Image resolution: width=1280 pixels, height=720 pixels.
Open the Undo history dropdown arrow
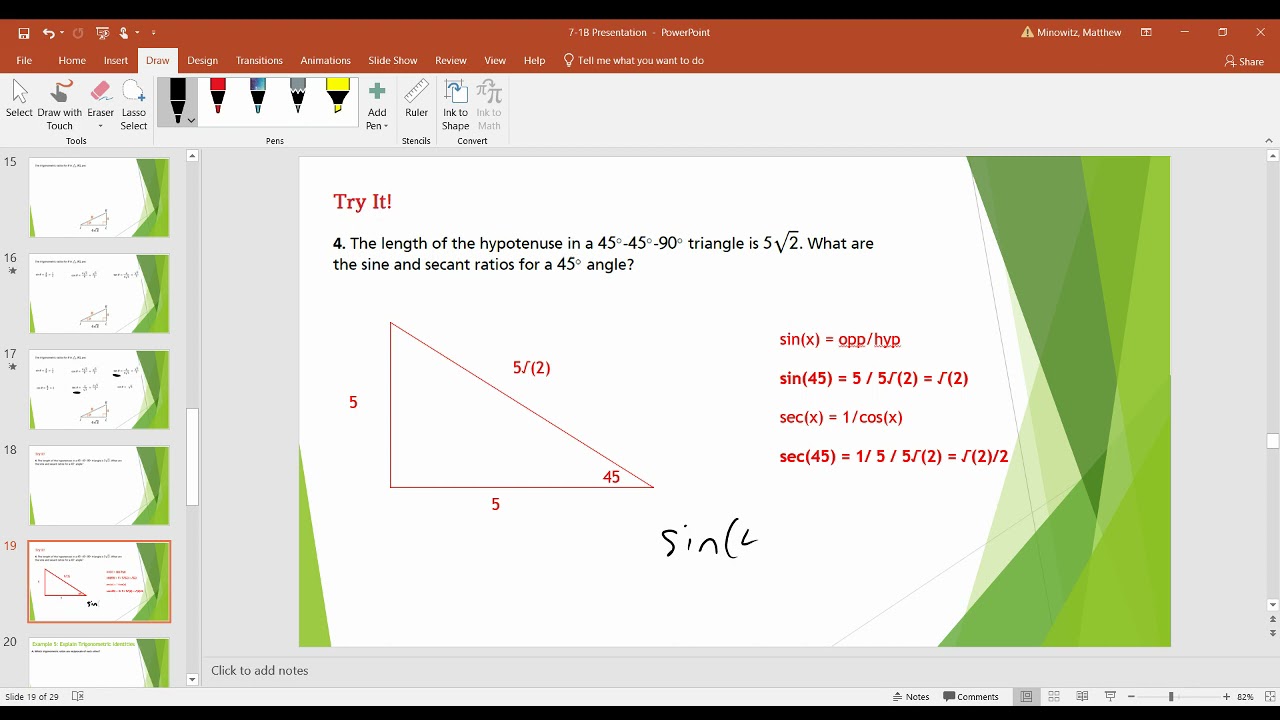point(62,33)
